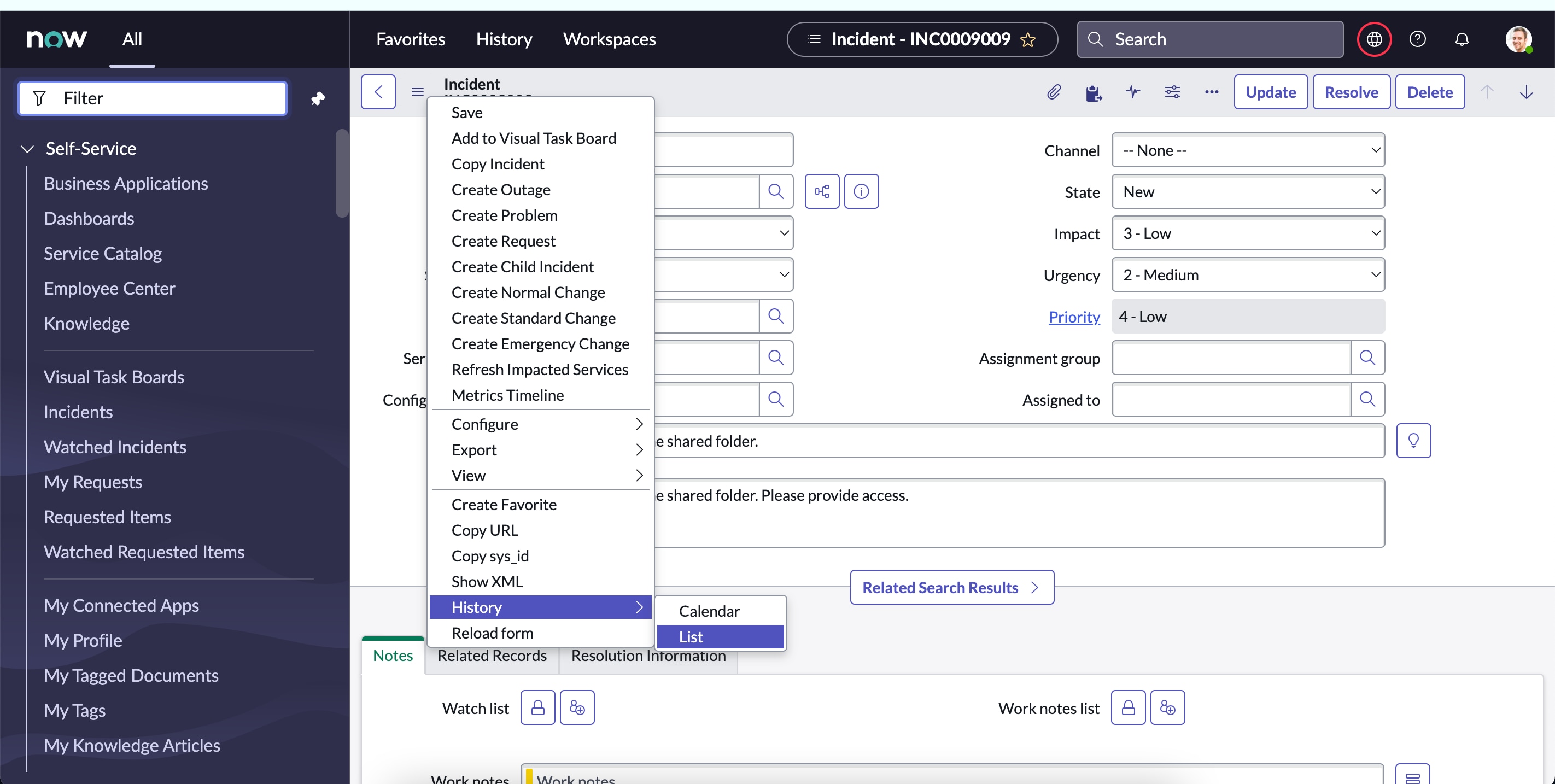Unlock the Work notes list lock icon
Screen dimensions: 1555x784
pyautogui.click(x=1127, y=707)
